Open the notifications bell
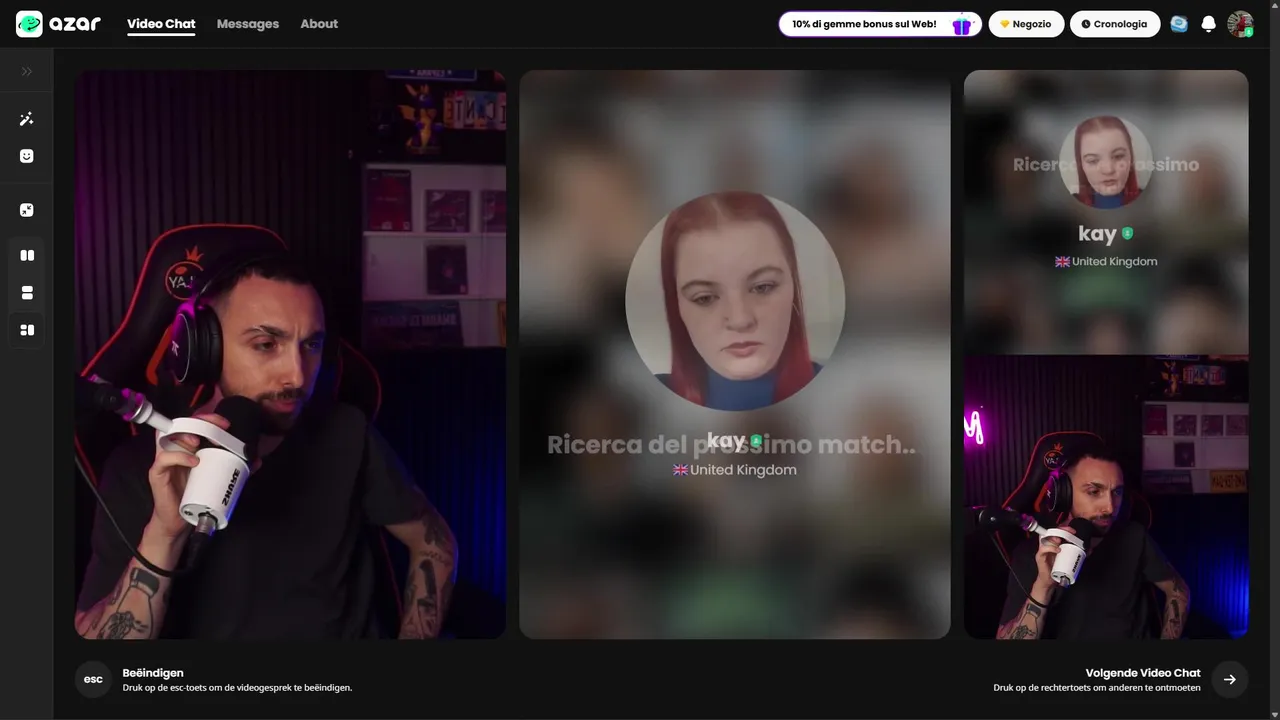 tap(1209, 24)
